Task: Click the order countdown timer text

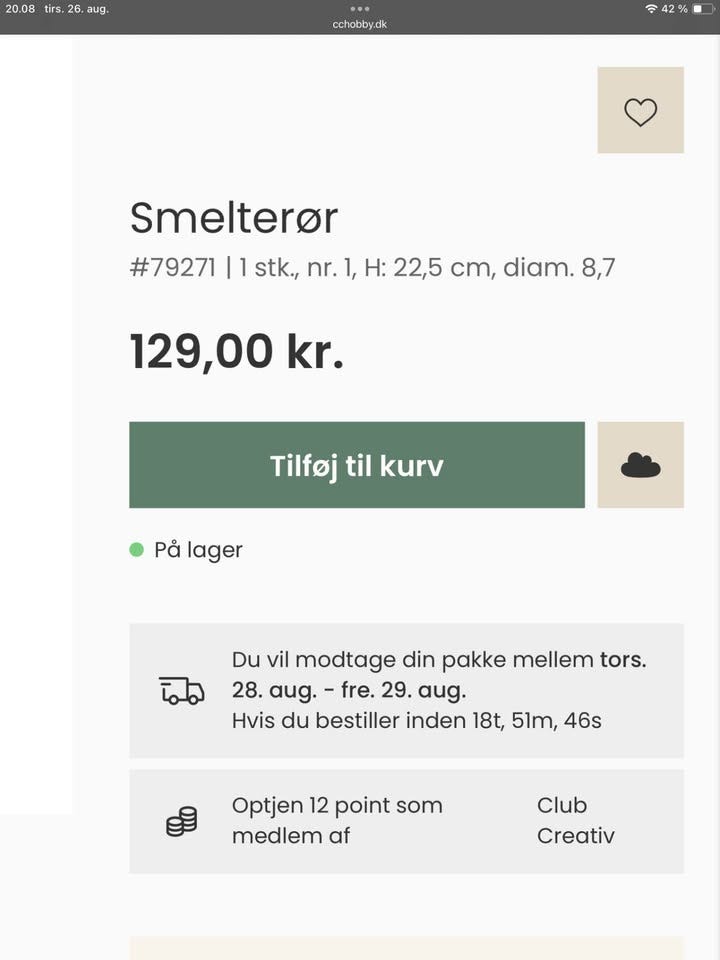Action: (416, 720)
